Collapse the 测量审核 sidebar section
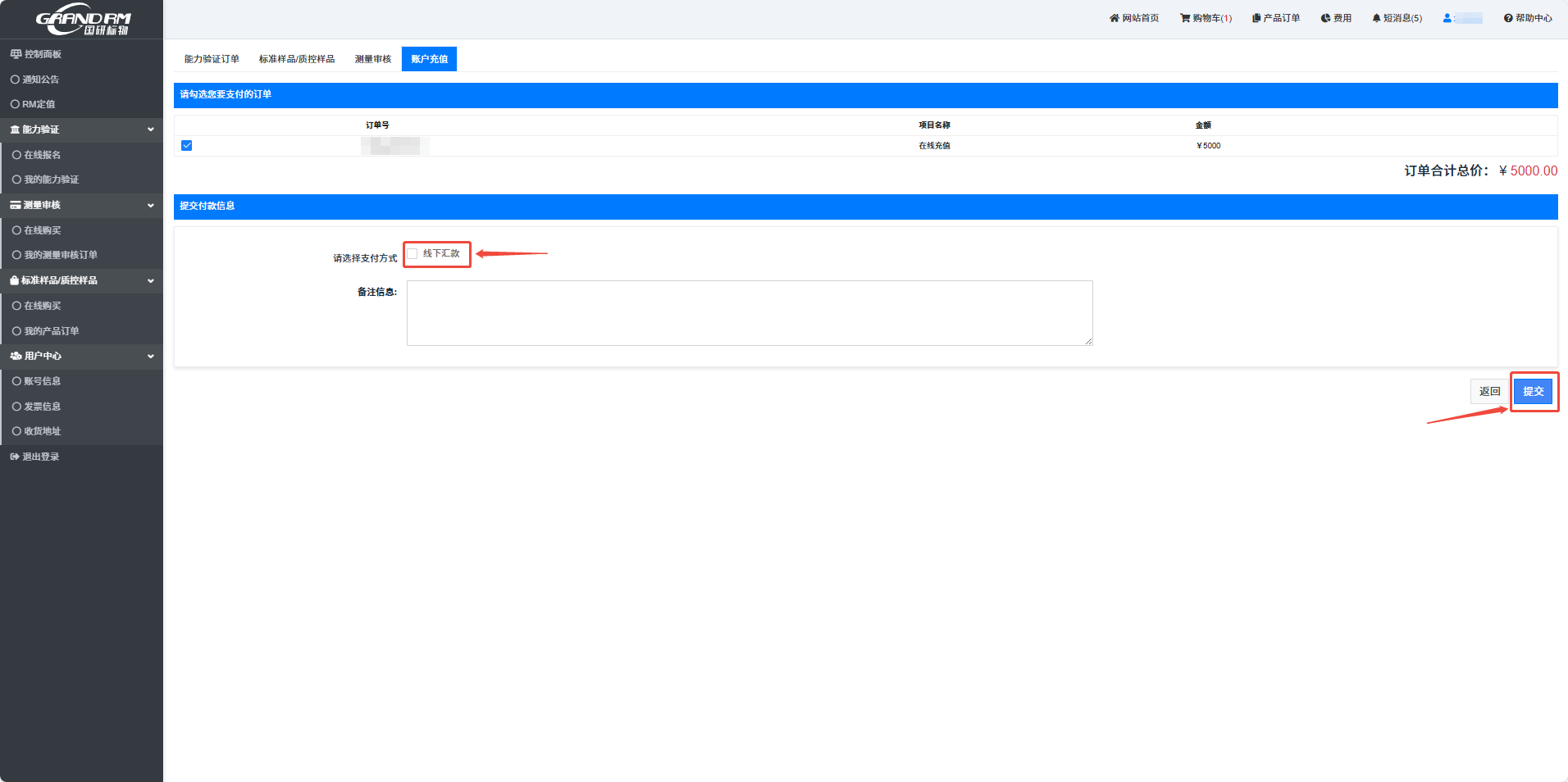This screenshot has height=782, width=1568. [x=150, y=205]
